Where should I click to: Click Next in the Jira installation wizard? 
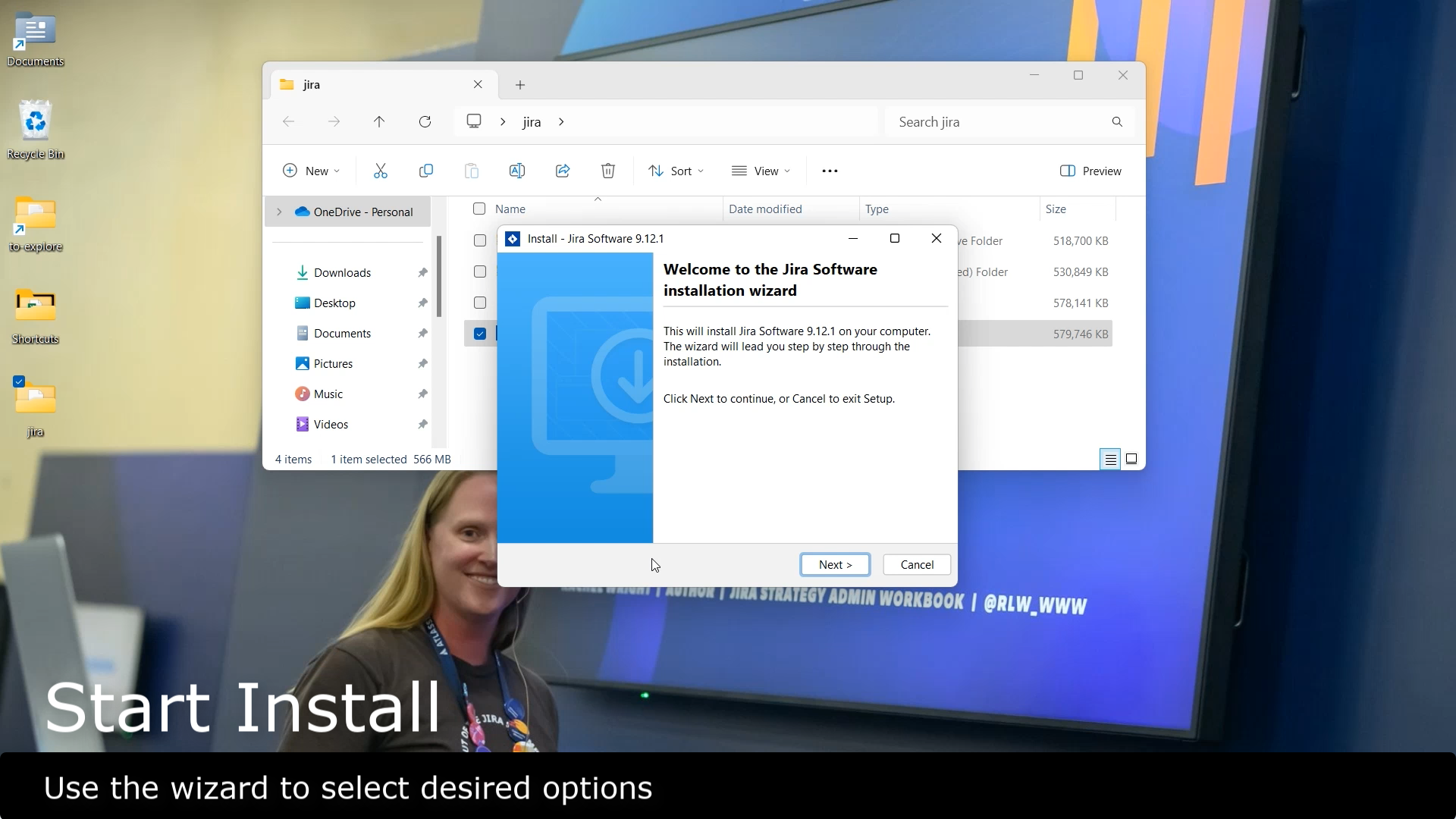pyautogui.click(x=834, y=564)
